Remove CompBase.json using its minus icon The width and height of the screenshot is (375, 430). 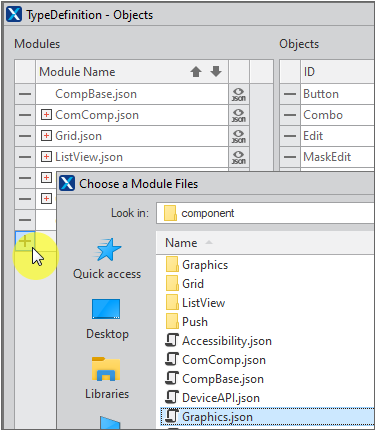pyautogui.click(x=25, y=94)
